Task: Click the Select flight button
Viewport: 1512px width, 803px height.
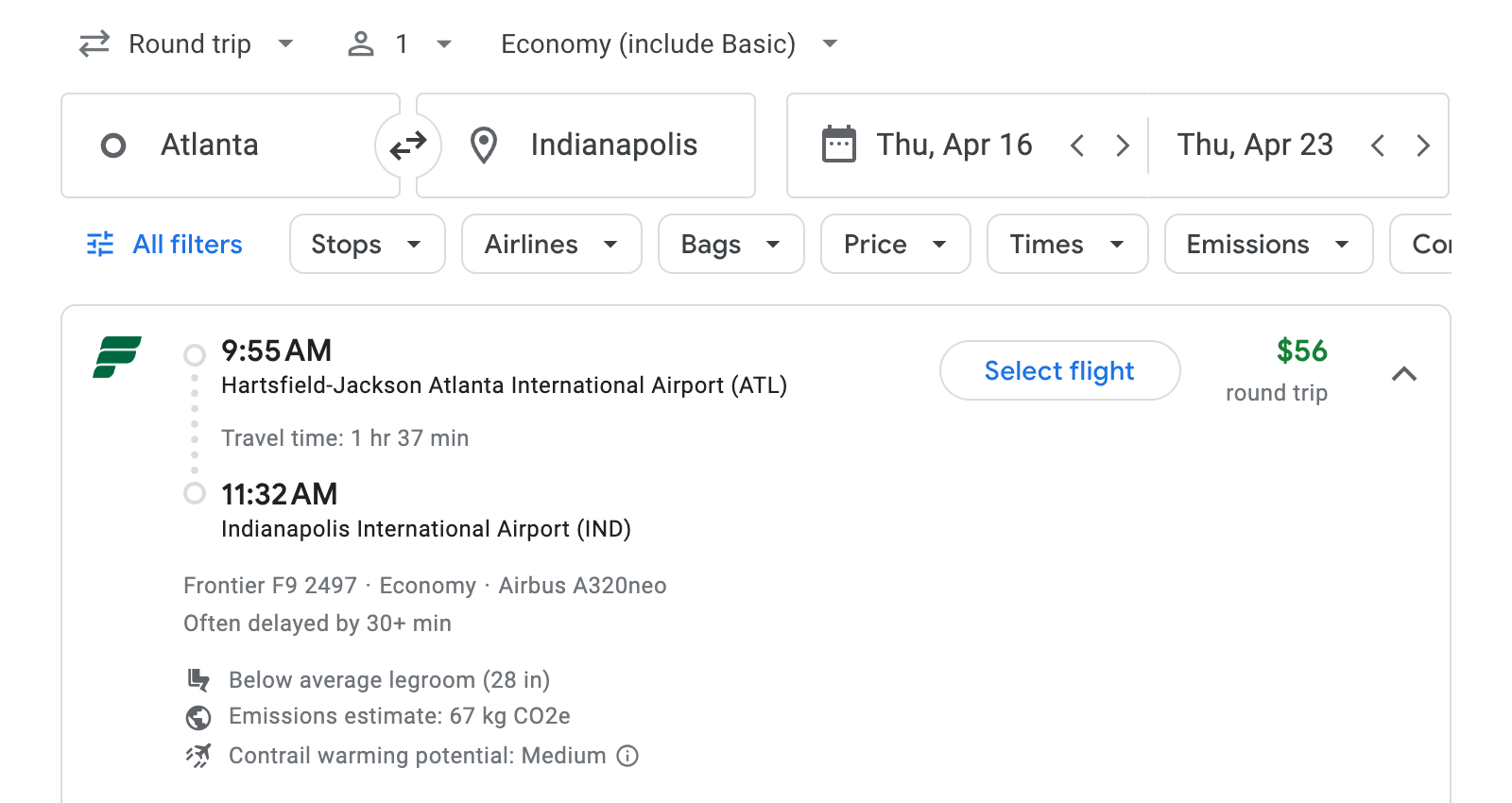Action: 1059,370
